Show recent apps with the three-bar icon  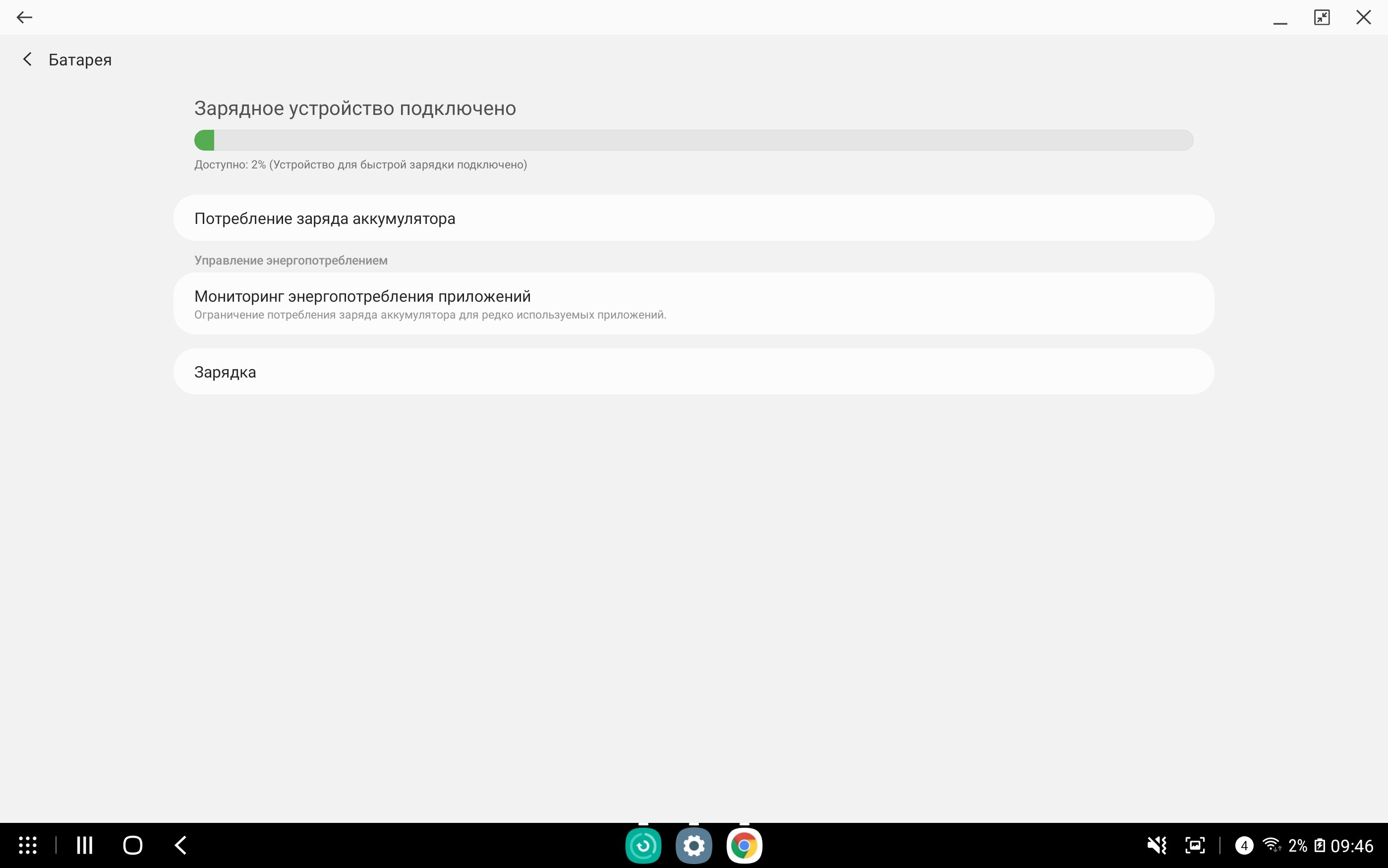pyautogui.click(x=85, y=845)
